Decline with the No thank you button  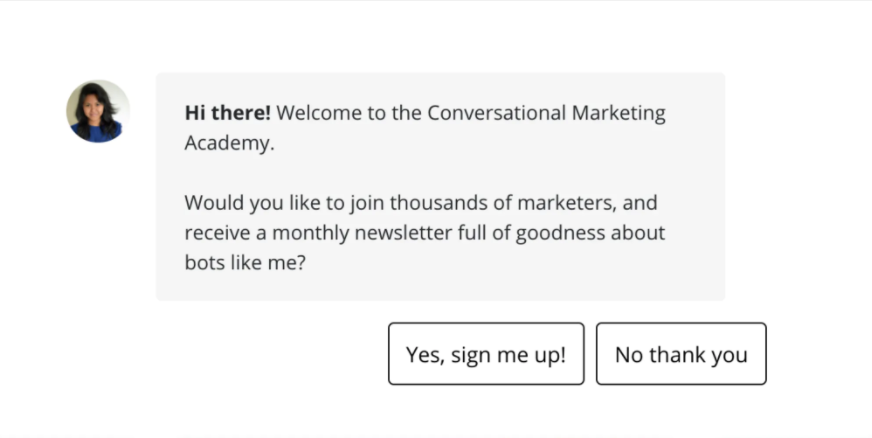tap(681, 354)
